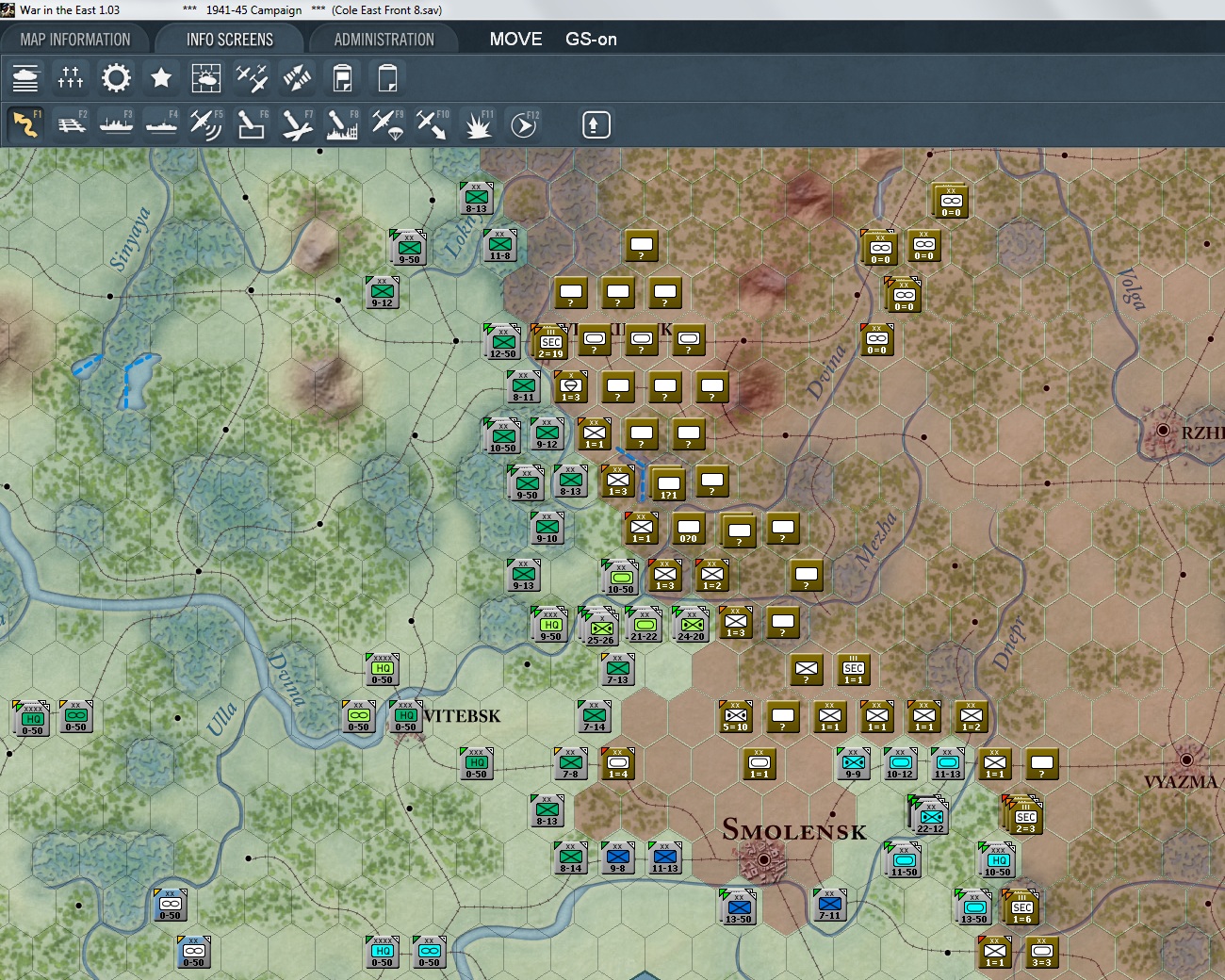Viewport: 1225px width, 980px height.
Task: Select the Soviet 1?1 unit stack
Action: point(668,483)
